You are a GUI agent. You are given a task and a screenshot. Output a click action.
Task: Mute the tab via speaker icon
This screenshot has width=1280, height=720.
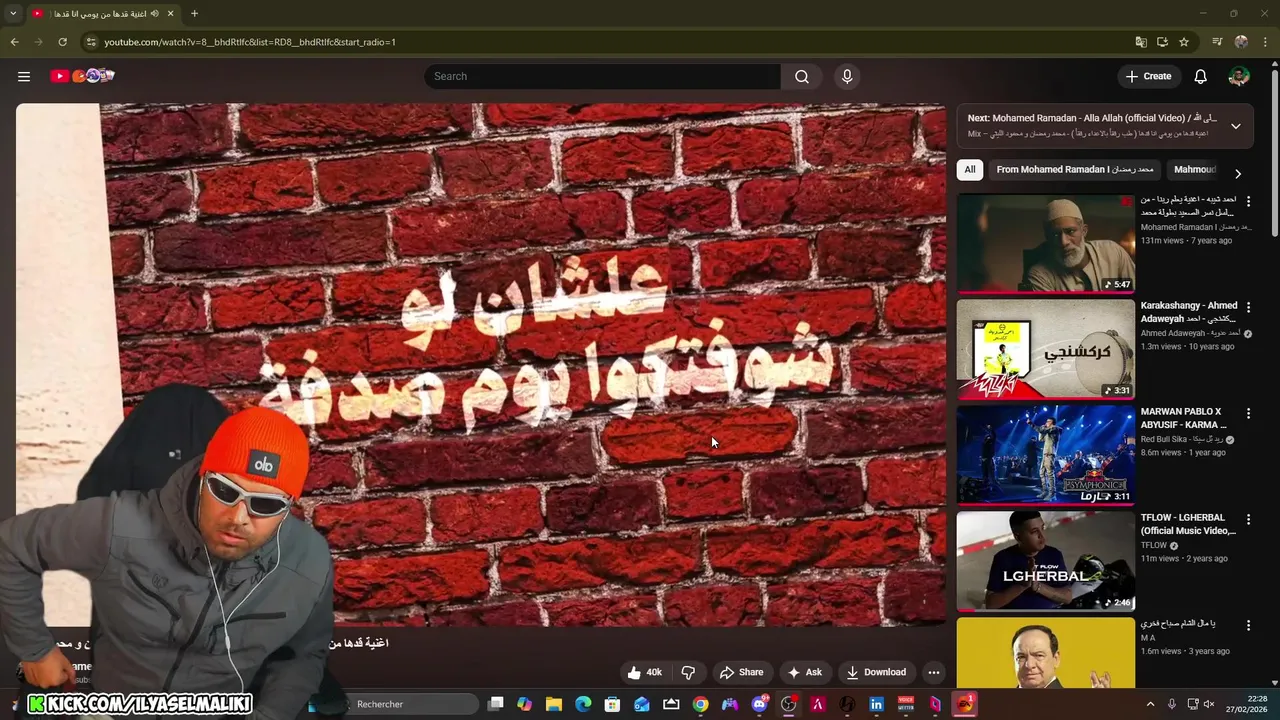pos(155,13)
